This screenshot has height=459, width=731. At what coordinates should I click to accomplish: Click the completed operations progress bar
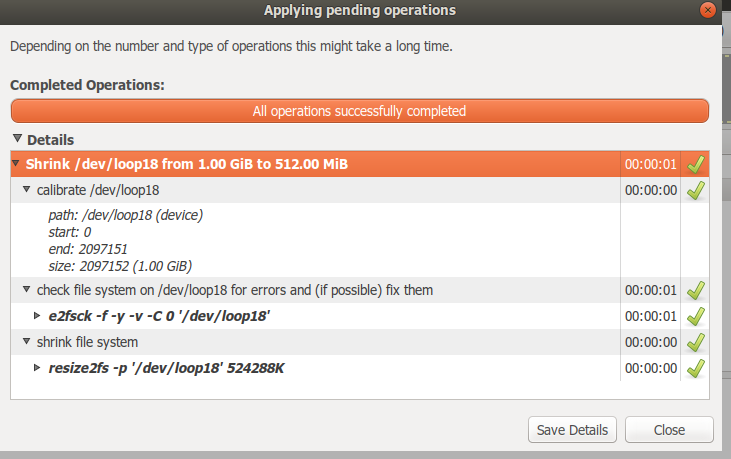pyautogui.click(x=359, y=111)
